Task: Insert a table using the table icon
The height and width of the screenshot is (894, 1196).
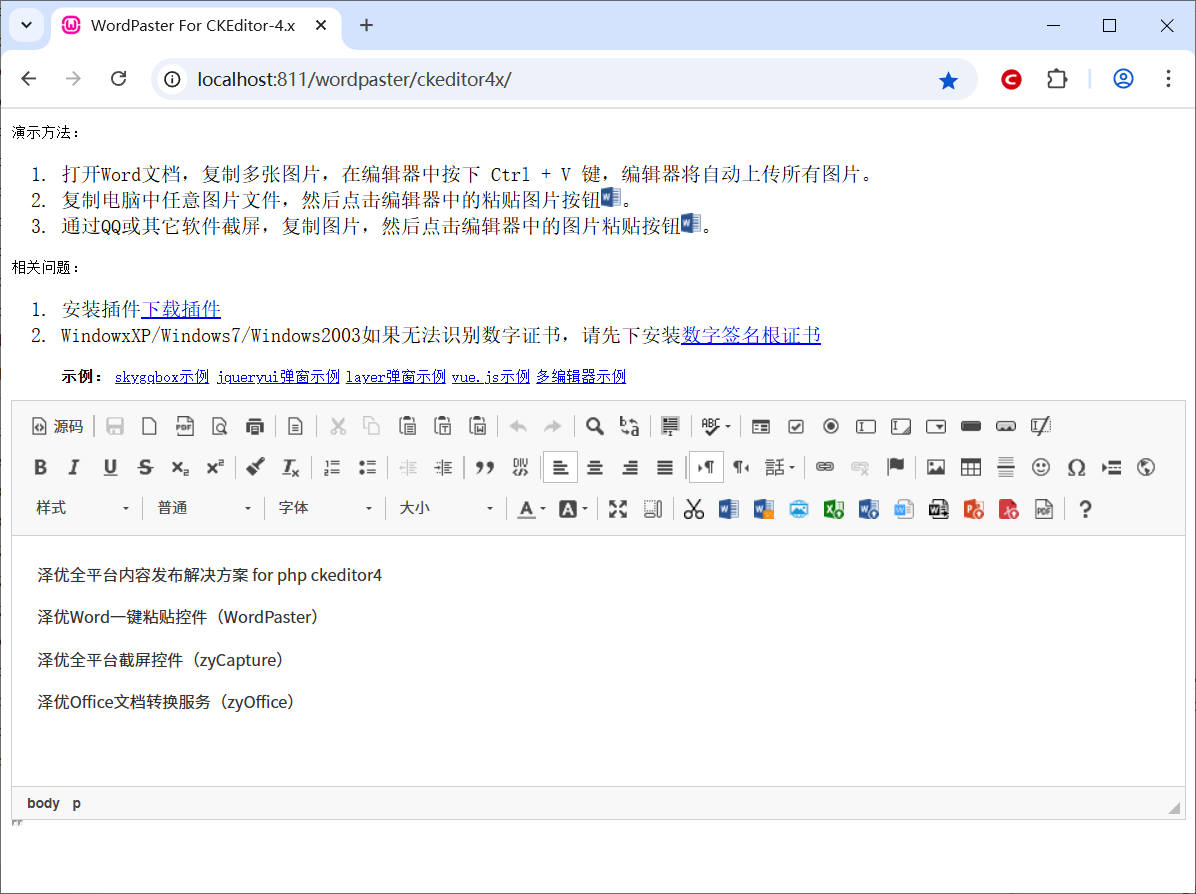Action: pyautogui.click(x=970, y=467)
